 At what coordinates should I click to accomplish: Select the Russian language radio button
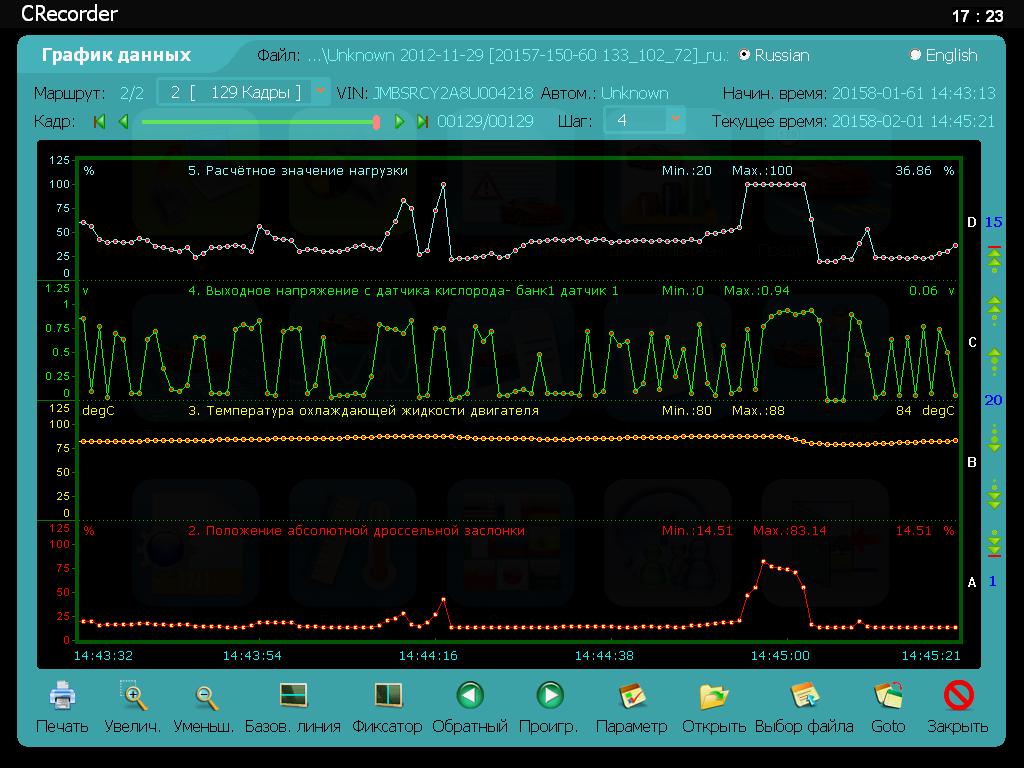click(744, 56)
